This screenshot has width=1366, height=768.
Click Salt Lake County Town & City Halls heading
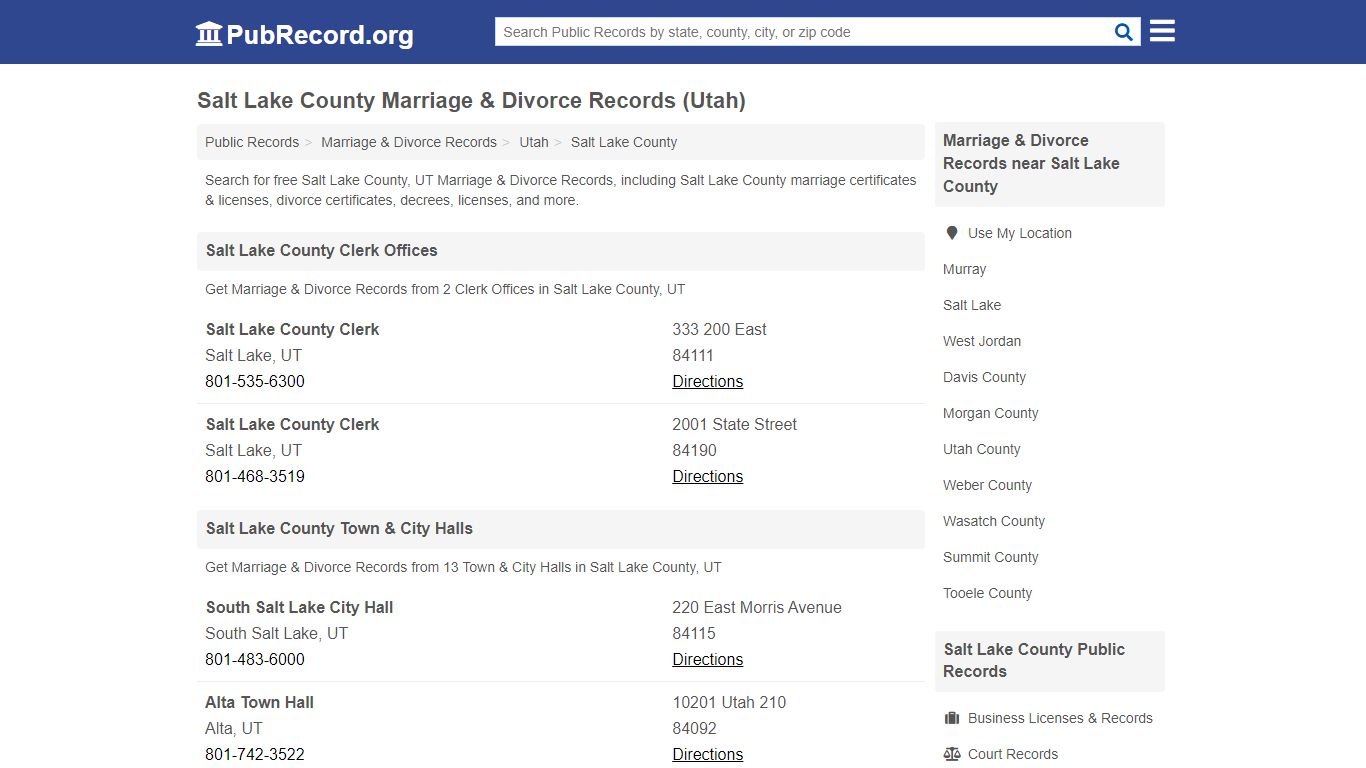(x=340, y=528)
